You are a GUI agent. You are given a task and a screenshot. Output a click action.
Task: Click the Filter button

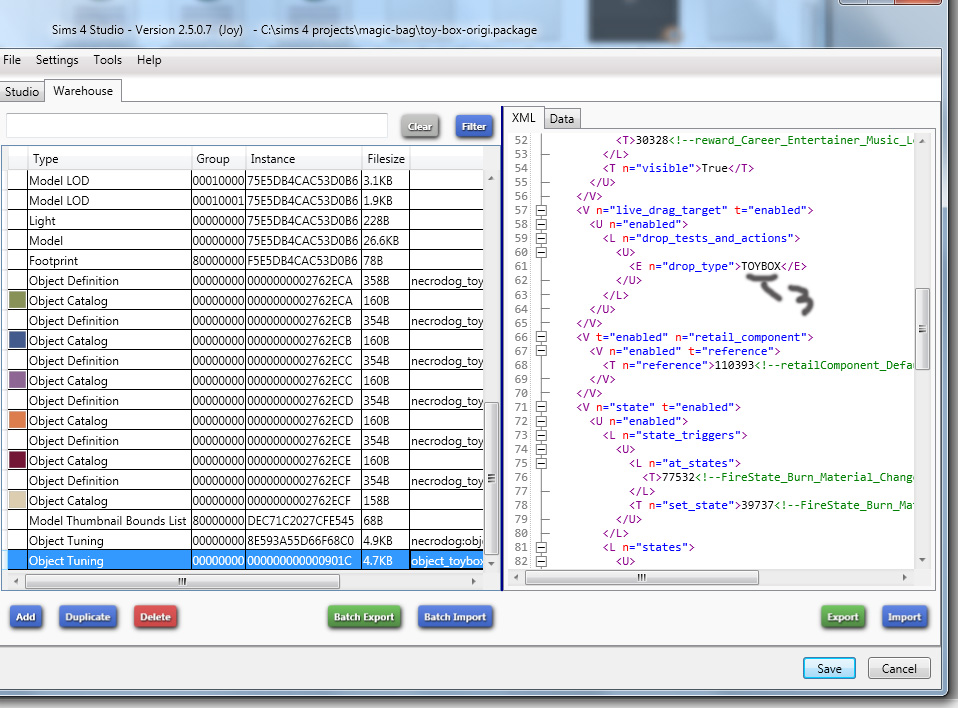click(474, 127)
